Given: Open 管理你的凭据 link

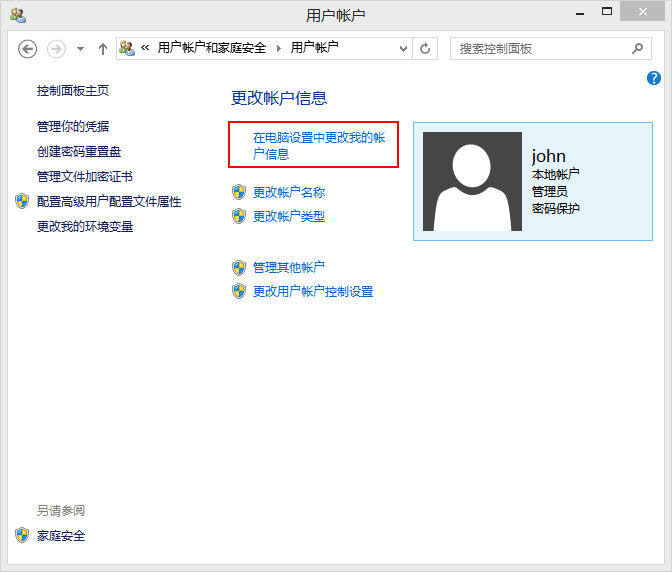Looking at the screenshot, I should click(73, 126).
